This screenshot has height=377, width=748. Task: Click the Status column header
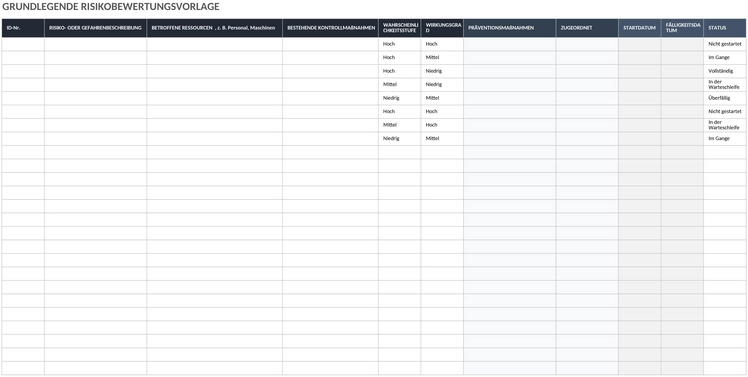(x=725, y=28)
